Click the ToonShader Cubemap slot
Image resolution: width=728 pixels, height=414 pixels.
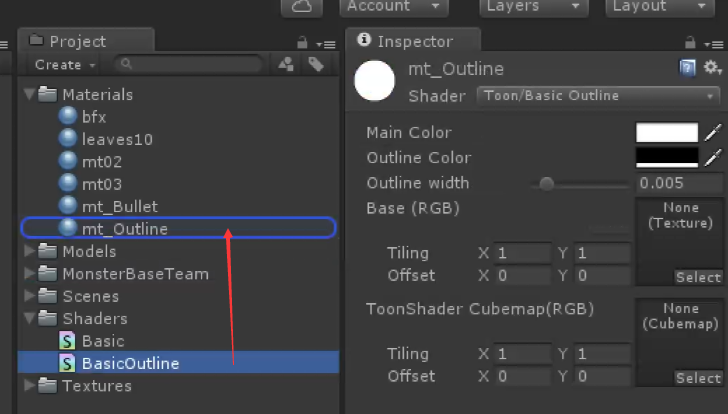click(x=681, y=342)
